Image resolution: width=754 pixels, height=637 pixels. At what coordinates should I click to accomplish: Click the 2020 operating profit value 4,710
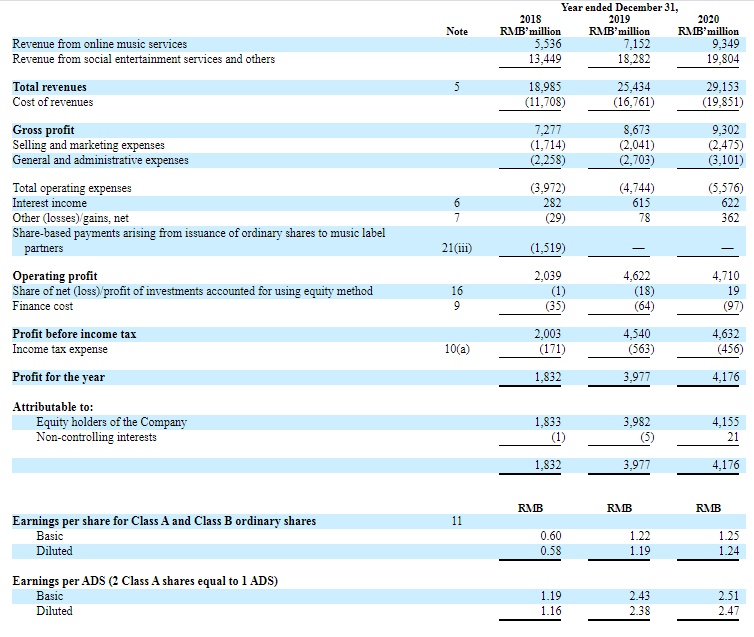(x=726, y=276)
